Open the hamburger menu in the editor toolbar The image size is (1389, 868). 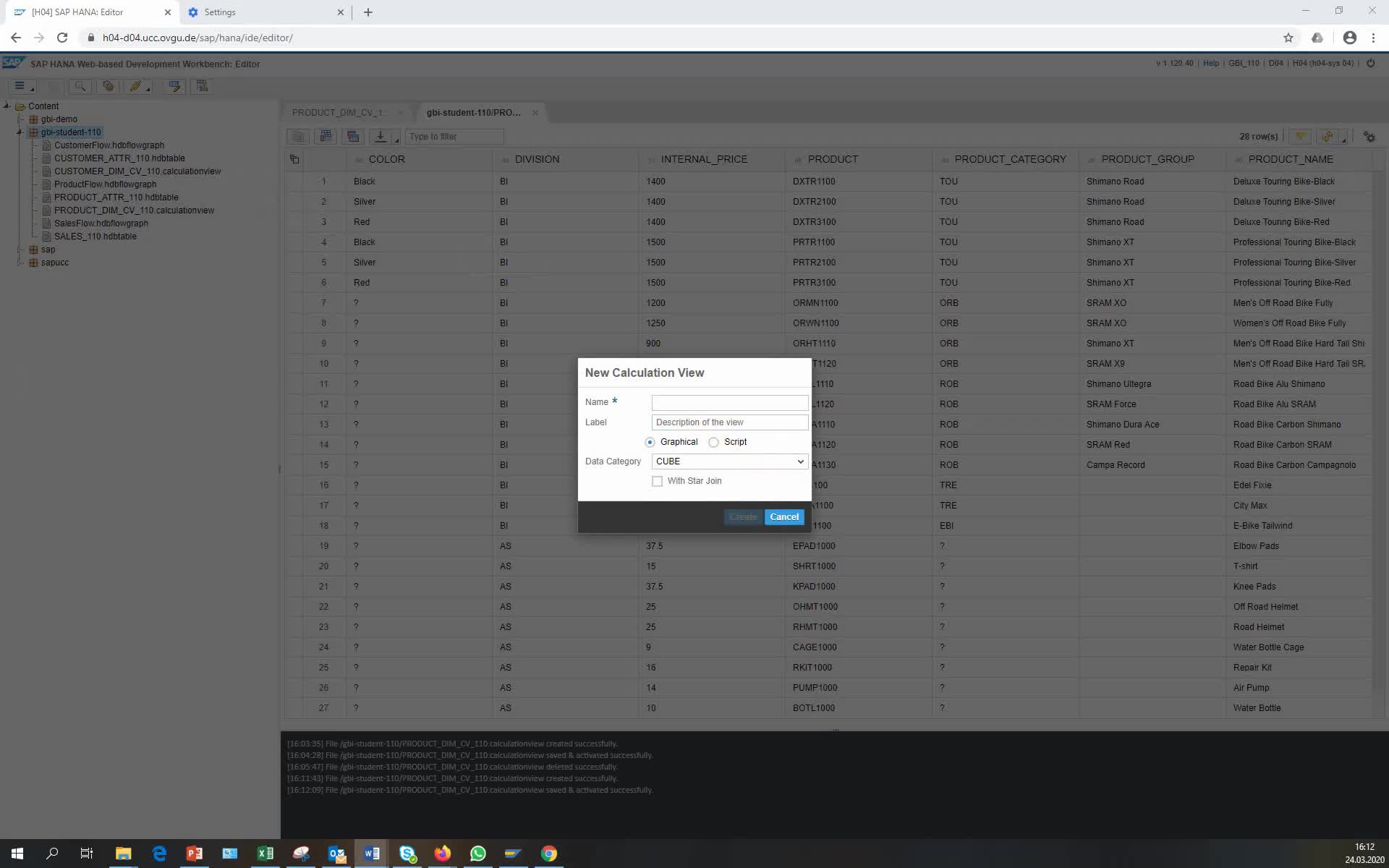point(20,86)
